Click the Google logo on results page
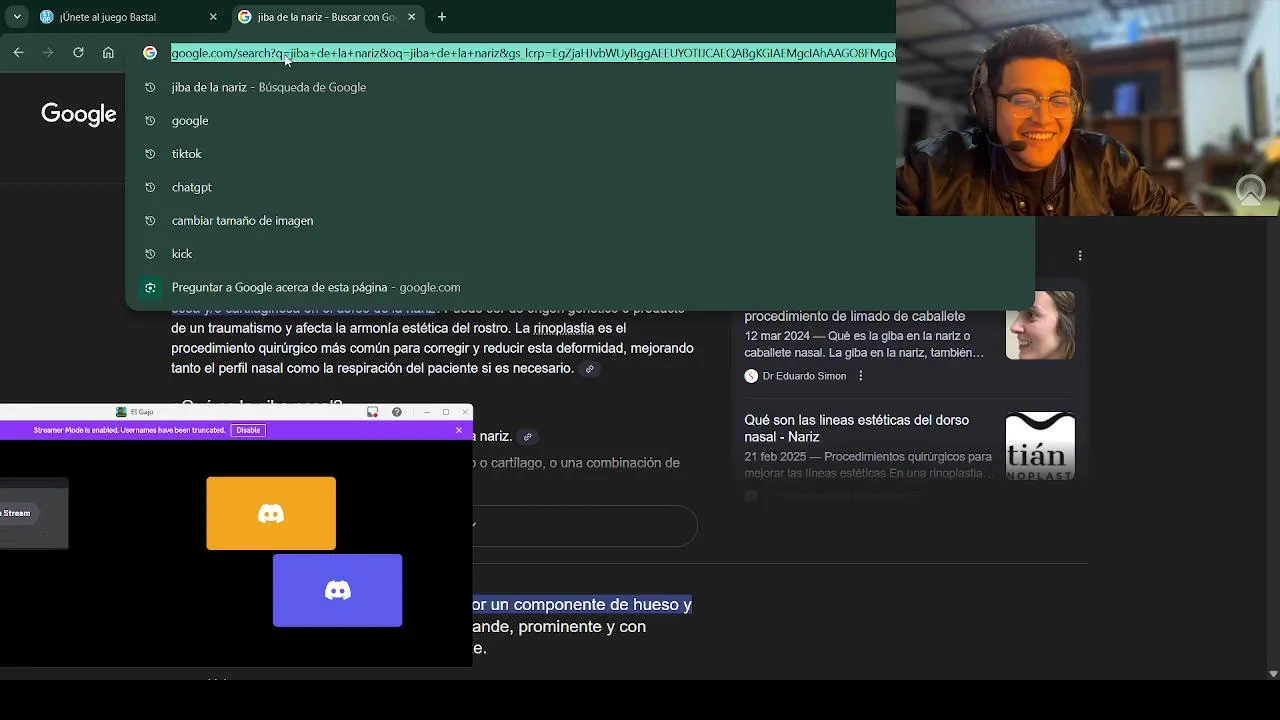 (79, 114)
